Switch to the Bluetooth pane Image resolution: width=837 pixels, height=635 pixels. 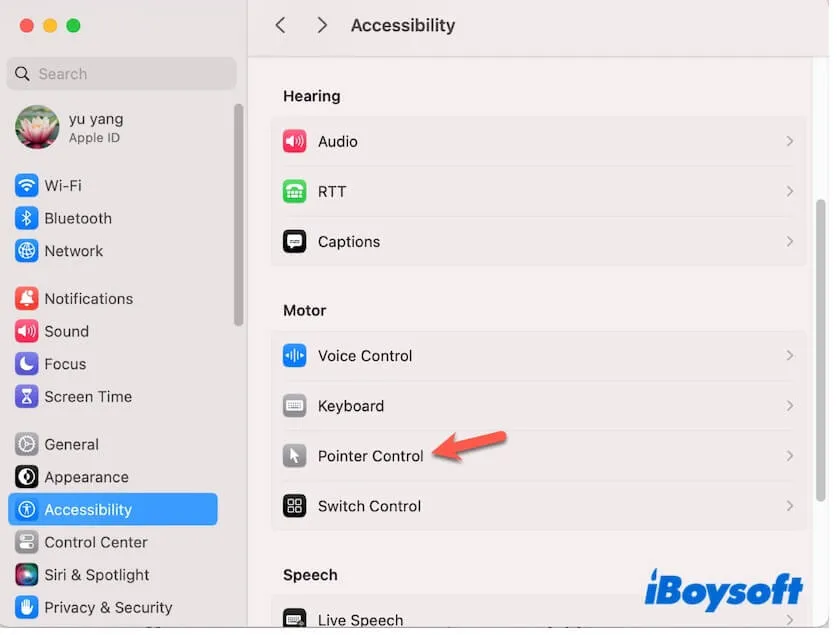pos(113,218)
